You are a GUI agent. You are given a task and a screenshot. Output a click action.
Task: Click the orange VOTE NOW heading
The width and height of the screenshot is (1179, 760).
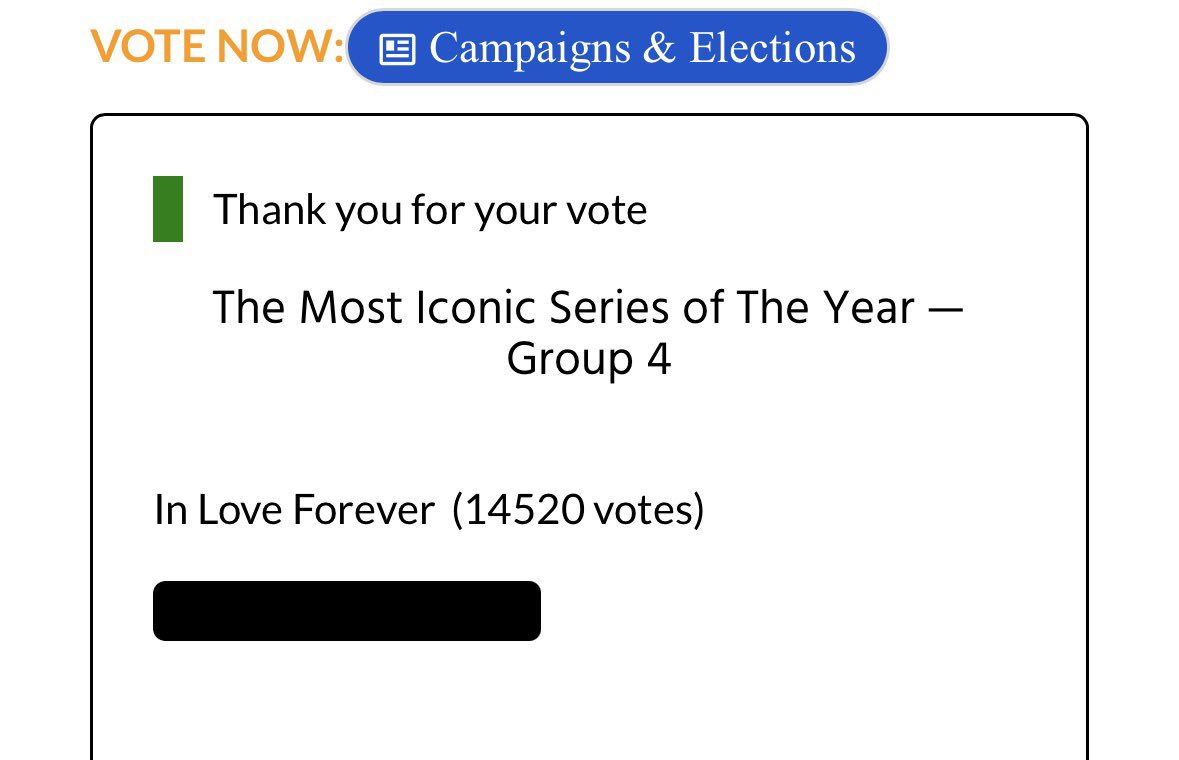[218, 47]
